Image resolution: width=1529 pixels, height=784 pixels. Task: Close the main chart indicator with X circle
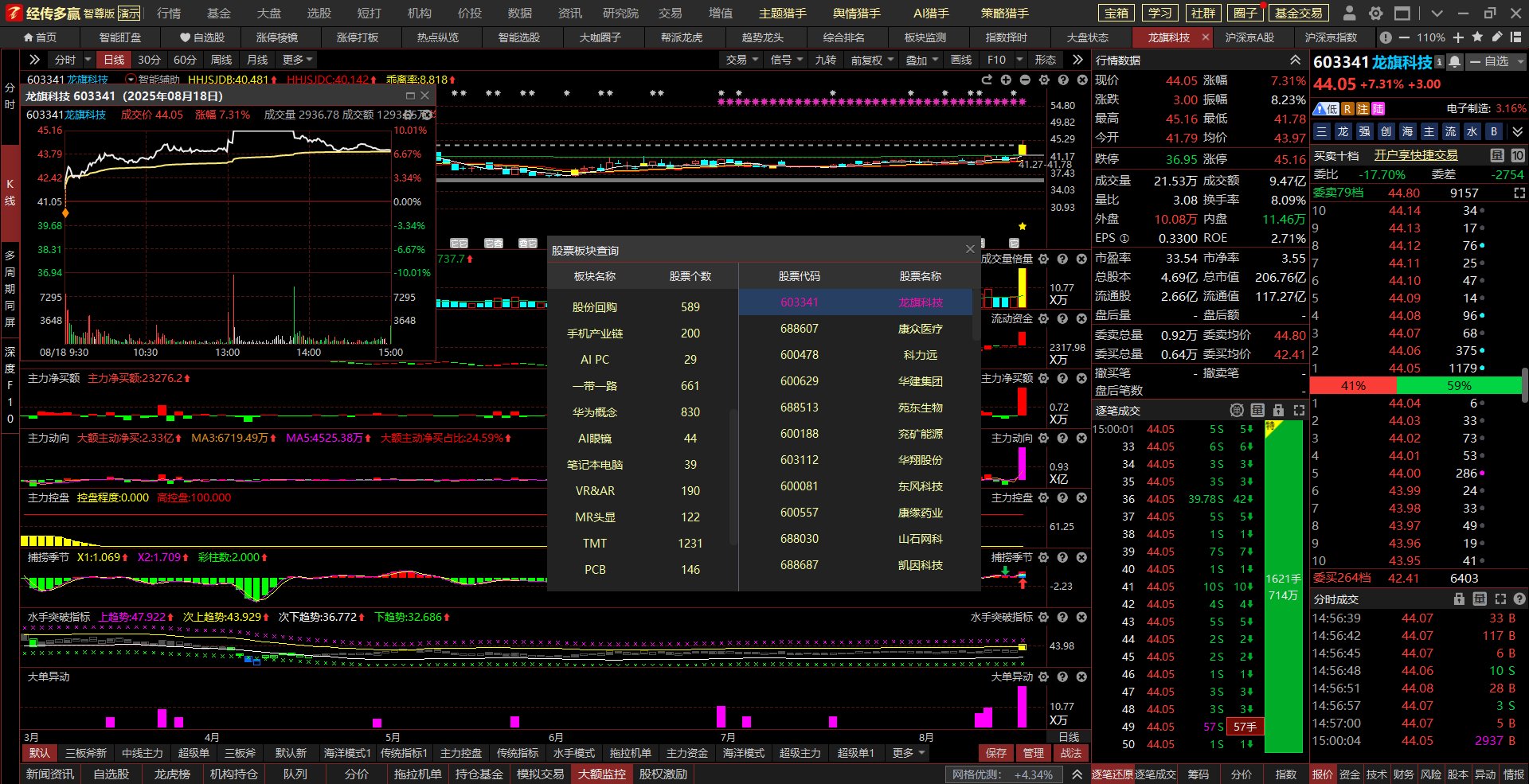click(x=1082, y=80)
